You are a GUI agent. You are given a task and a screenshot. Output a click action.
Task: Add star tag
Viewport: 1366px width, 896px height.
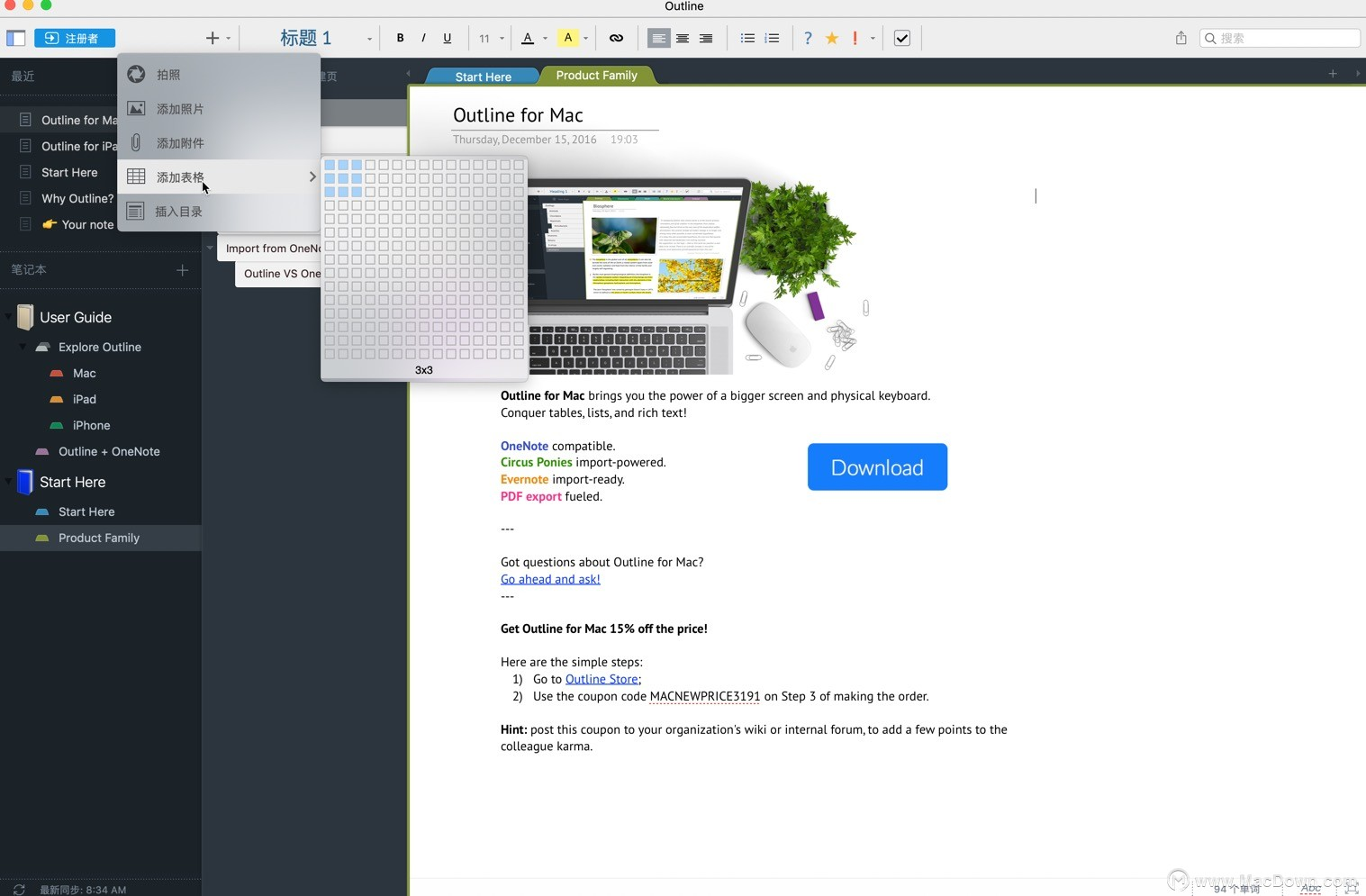tap(832, 38)
